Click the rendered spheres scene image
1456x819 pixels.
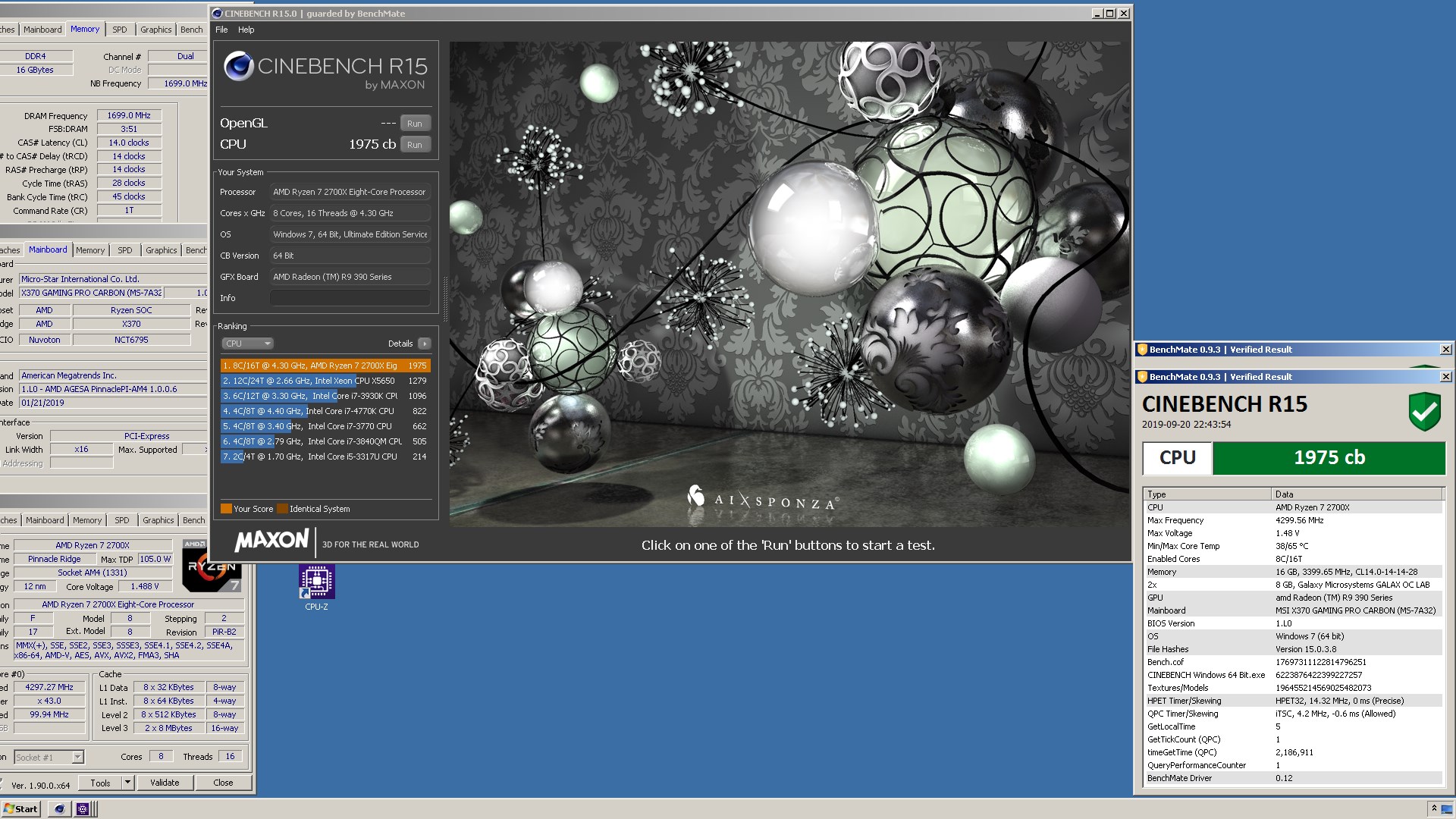click(x=789, y=284)
